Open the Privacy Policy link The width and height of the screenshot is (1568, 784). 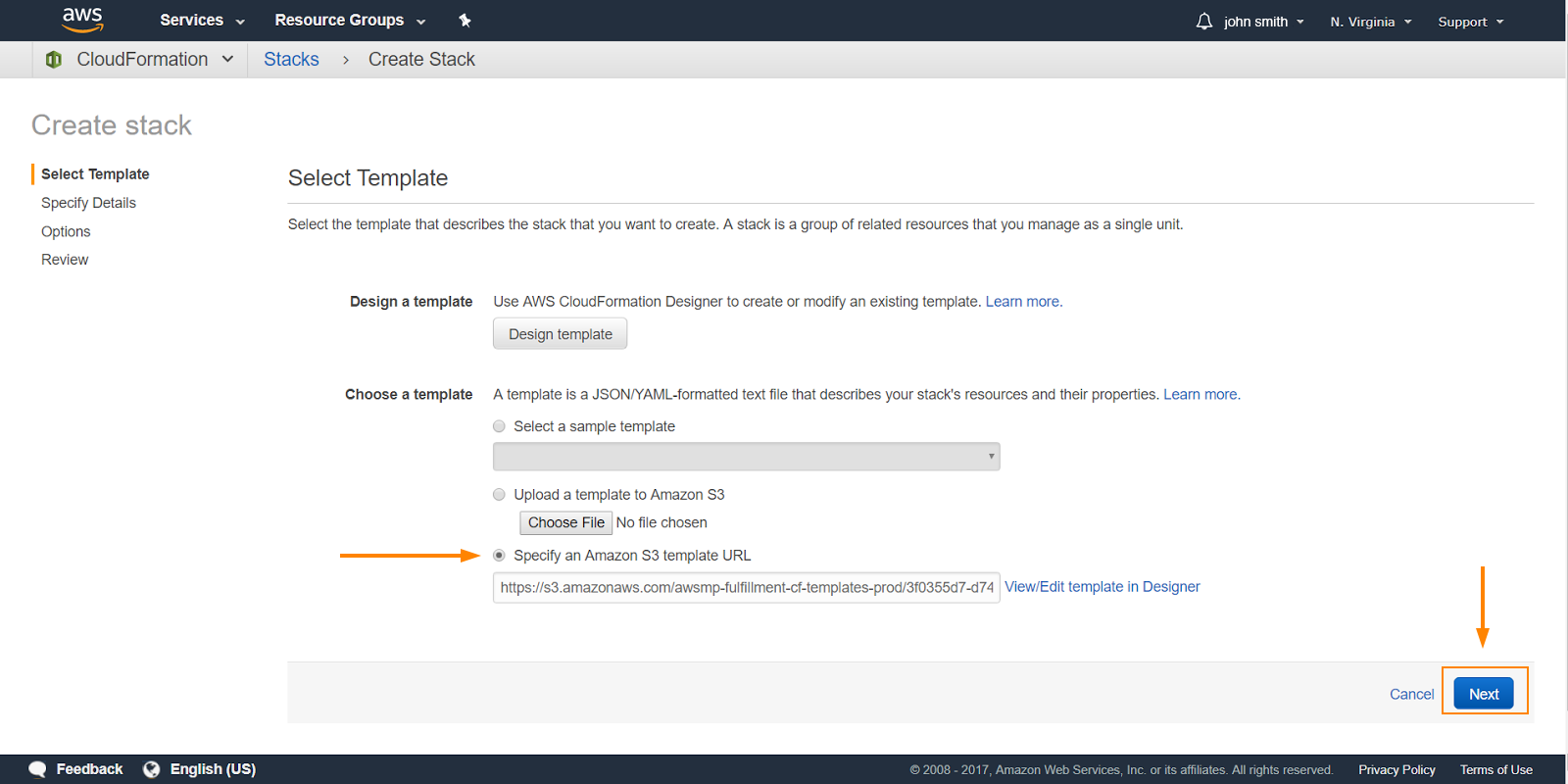coord(1396,770)
